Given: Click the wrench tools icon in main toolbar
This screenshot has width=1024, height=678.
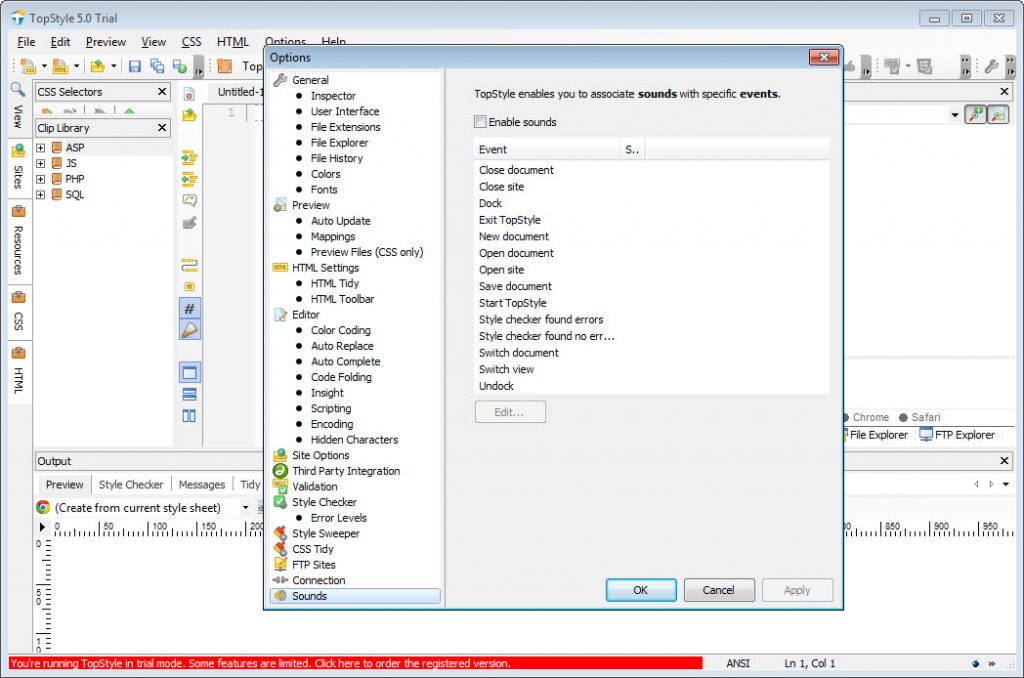Looking at the screenshot, I should [x=991, y=66].
